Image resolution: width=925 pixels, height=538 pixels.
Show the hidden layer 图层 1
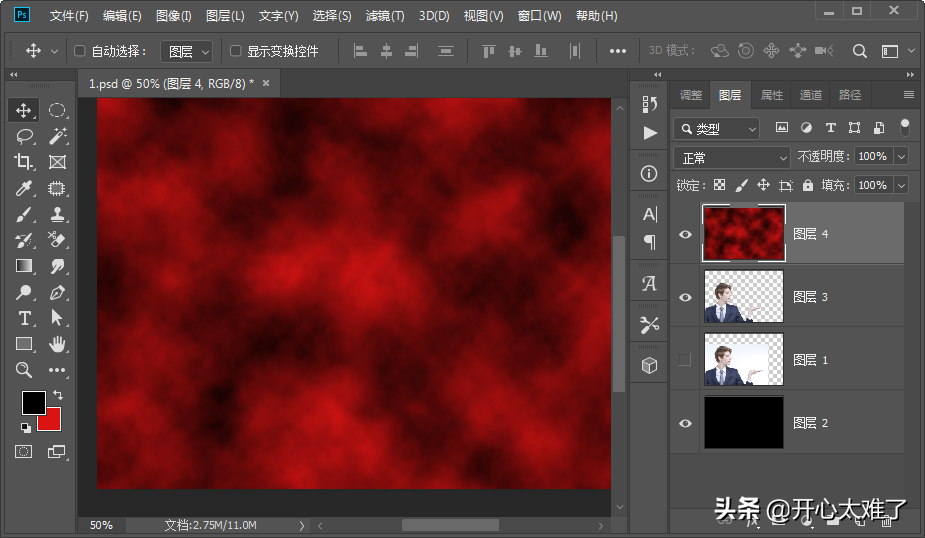pyautogui.click(x=685, y=360)
